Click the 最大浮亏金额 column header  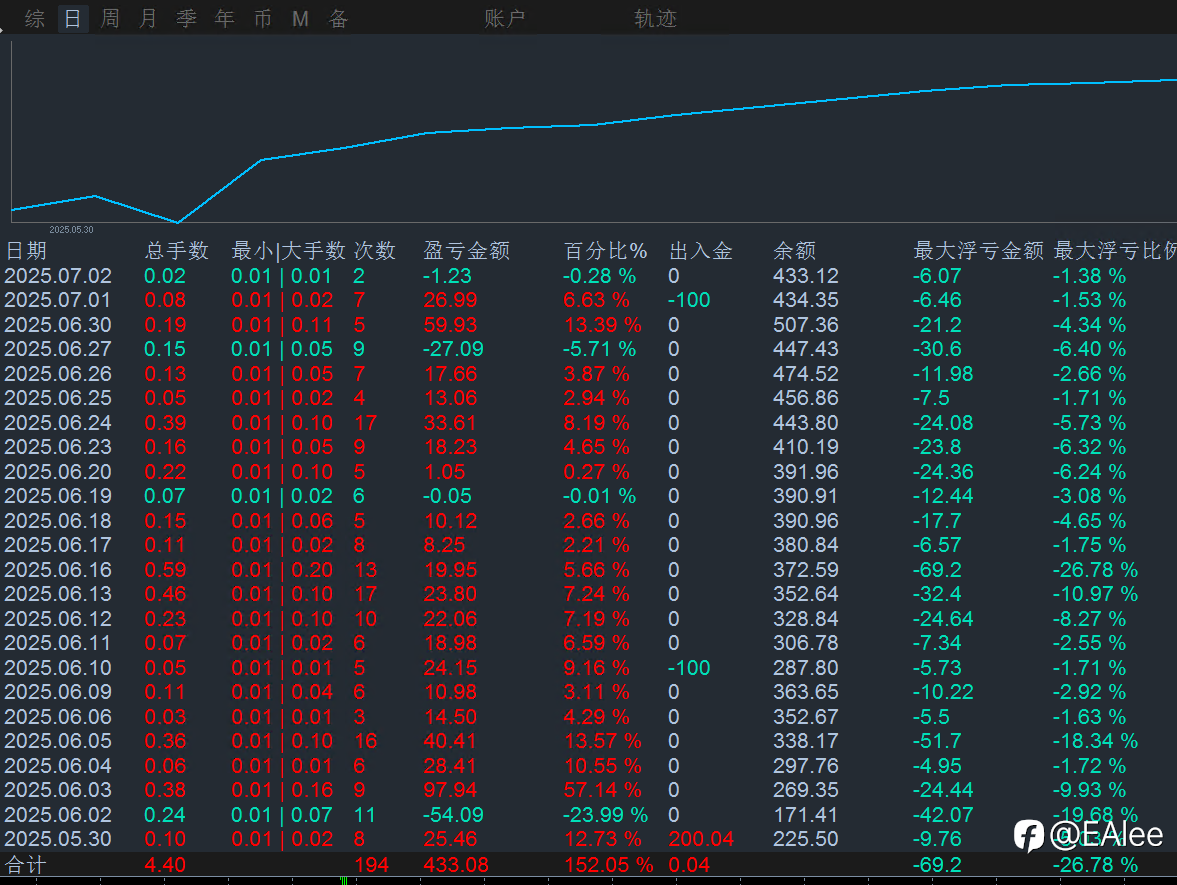tap(978, 250)
